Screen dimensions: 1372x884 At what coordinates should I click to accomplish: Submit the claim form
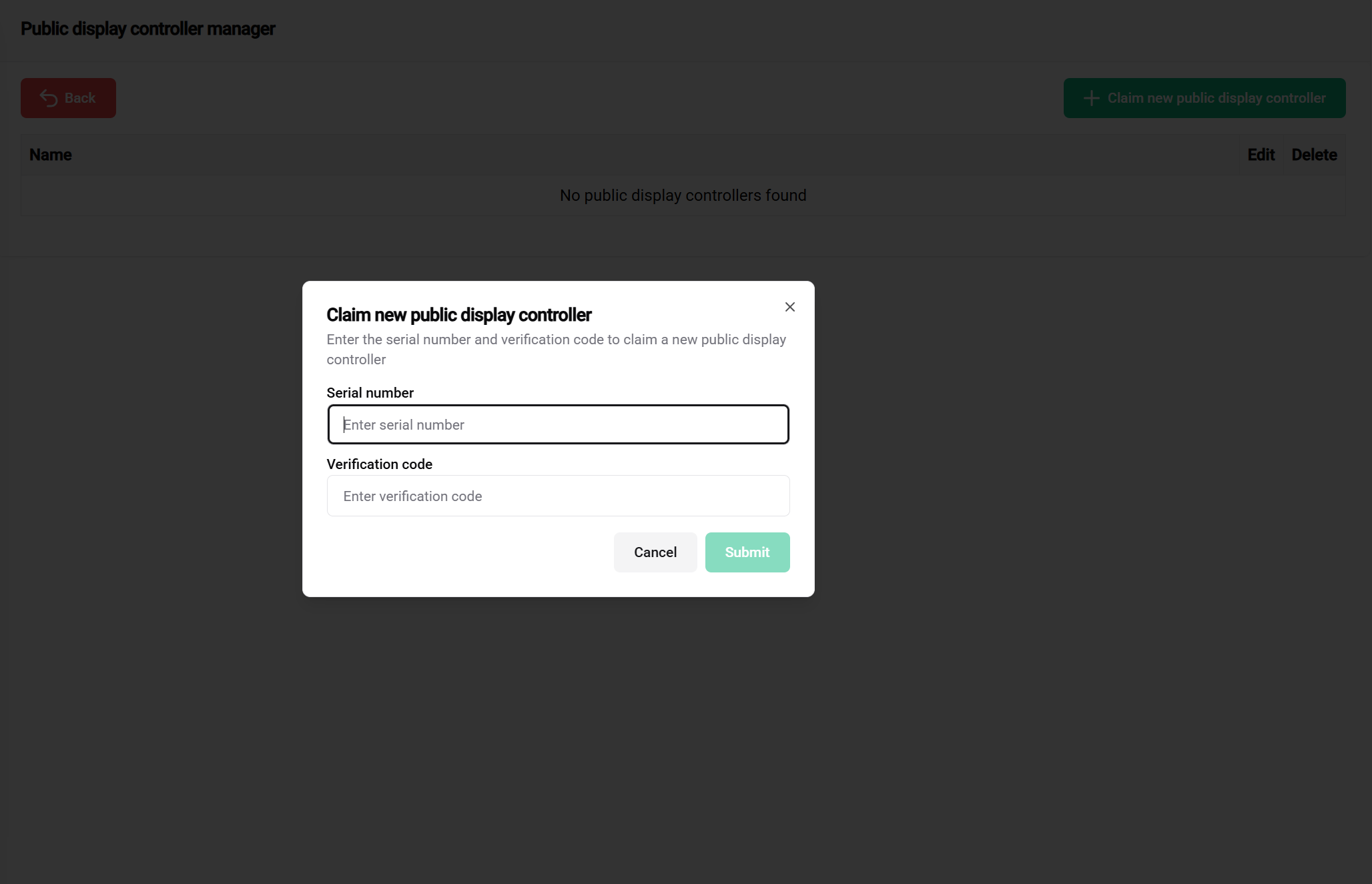tap(747, 552)
